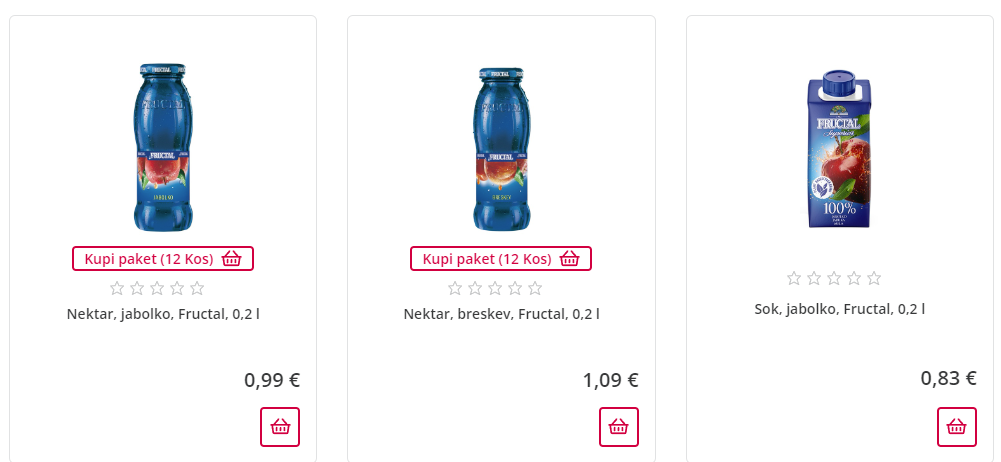Click the 0,83 € price
Screen dimensions: 1001x462
pos(948,378)
